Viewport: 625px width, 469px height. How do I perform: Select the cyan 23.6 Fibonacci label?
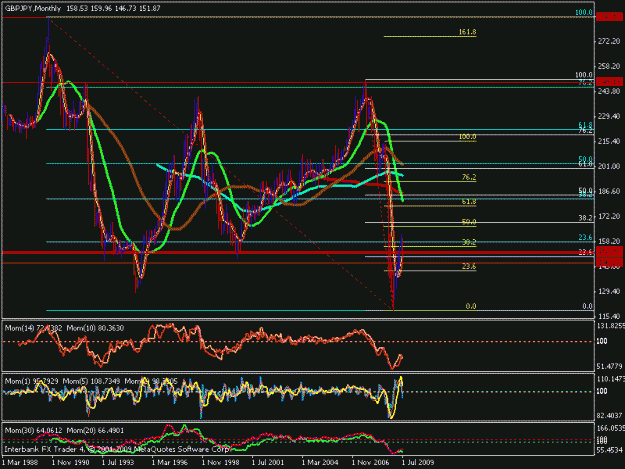click(x=586, y=237)
